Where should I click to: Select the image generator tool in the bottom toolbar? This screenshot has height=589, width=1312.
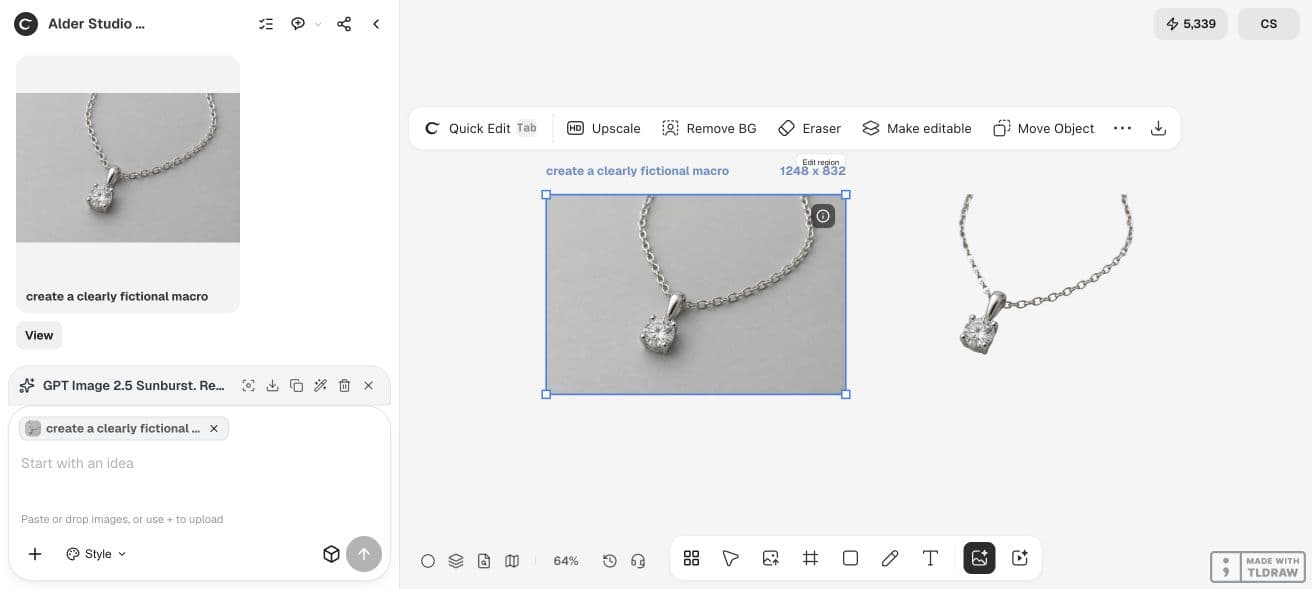tap(979, 558)
